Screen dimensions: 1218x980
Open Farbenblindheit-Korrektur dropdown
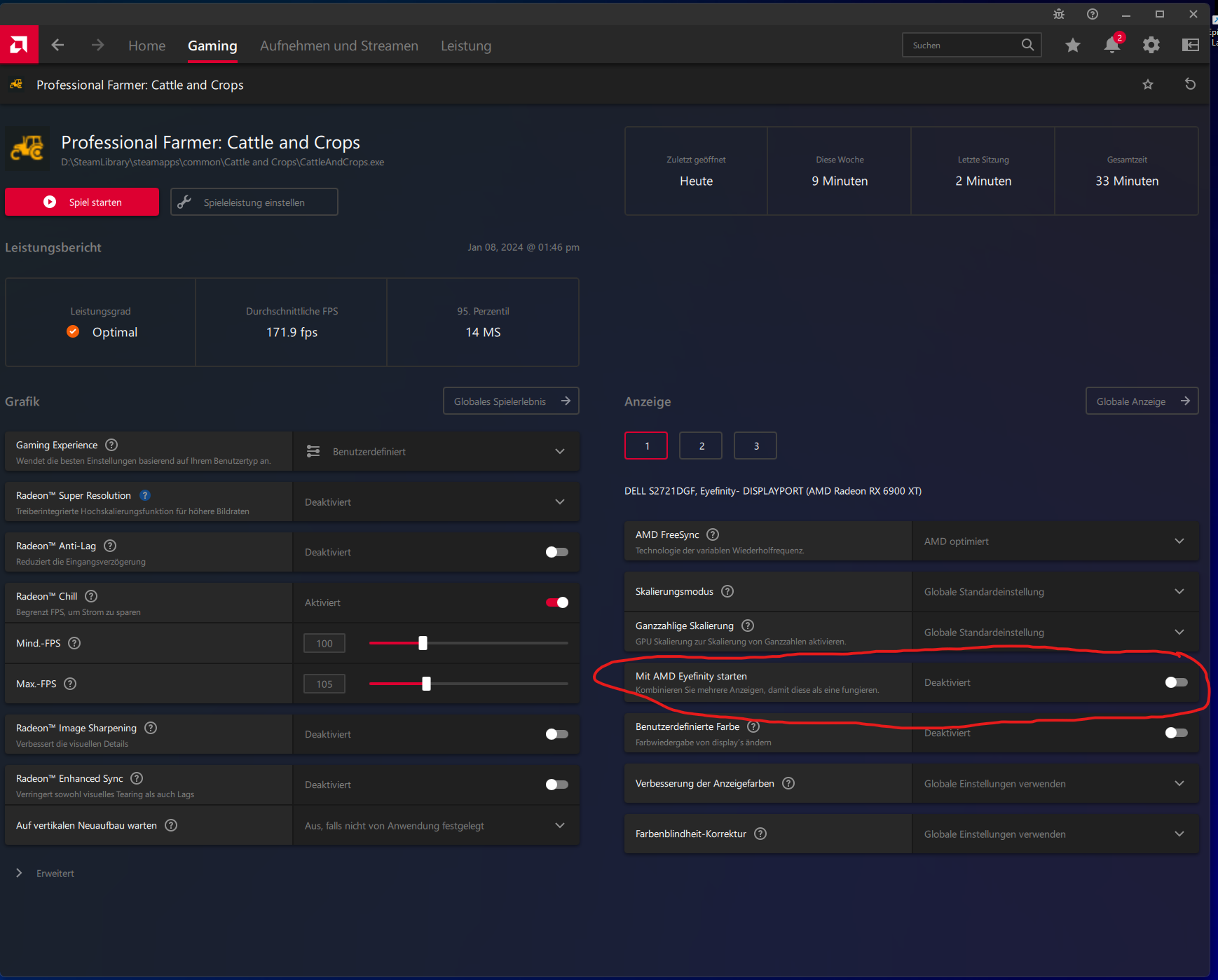1055,834
